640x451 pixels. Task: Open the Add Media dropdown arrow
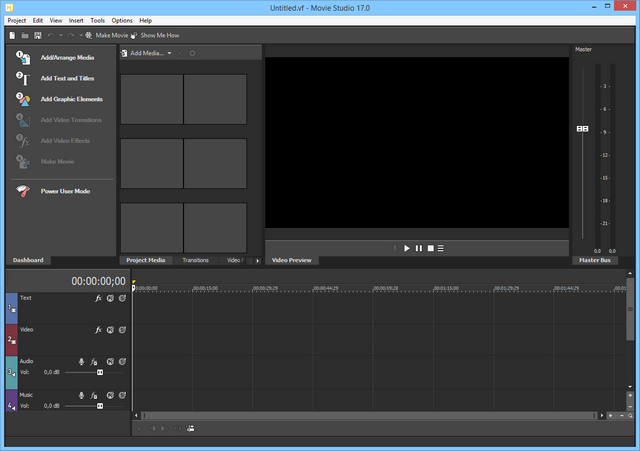(170, 53)
